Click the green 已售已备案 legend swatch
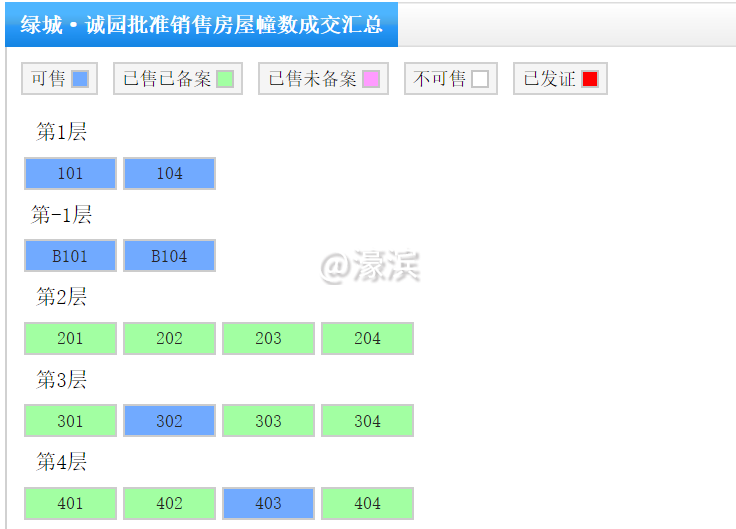The height and width of the screenshot is (529, 736). click(225, 79)
